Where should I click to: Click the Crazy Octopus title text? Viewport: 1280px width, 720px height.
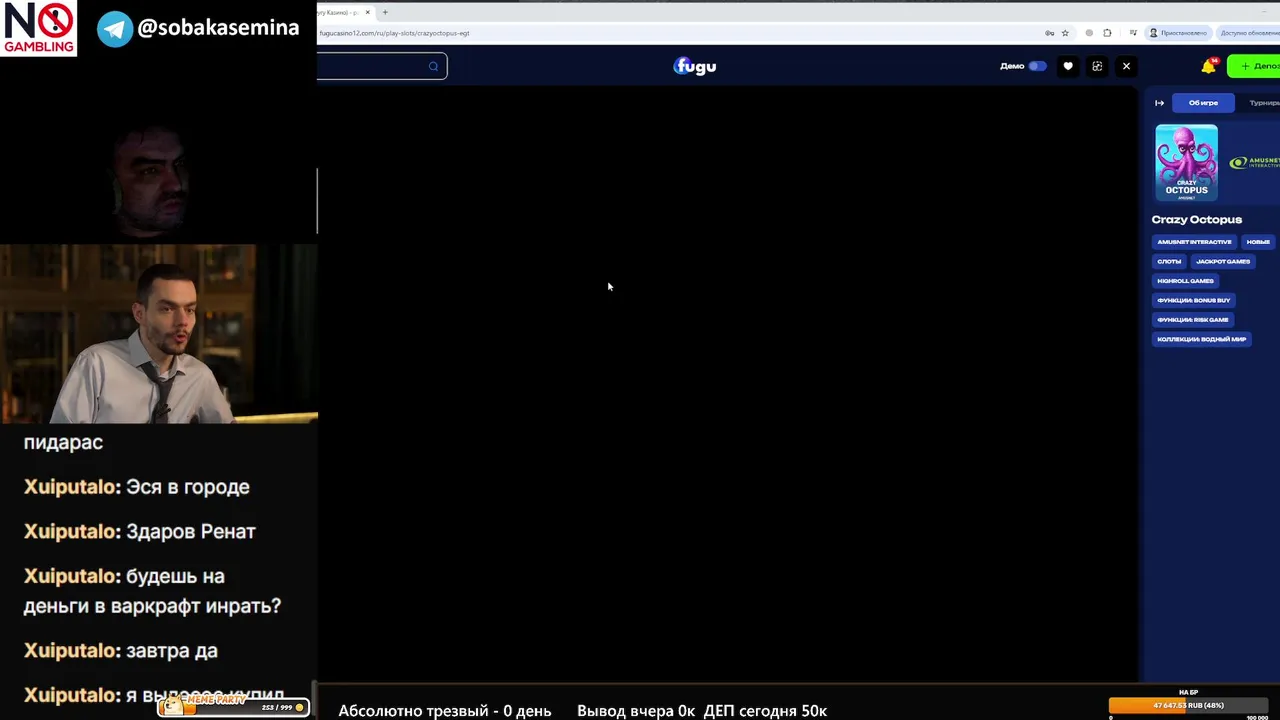click(x=1197, y=220)
